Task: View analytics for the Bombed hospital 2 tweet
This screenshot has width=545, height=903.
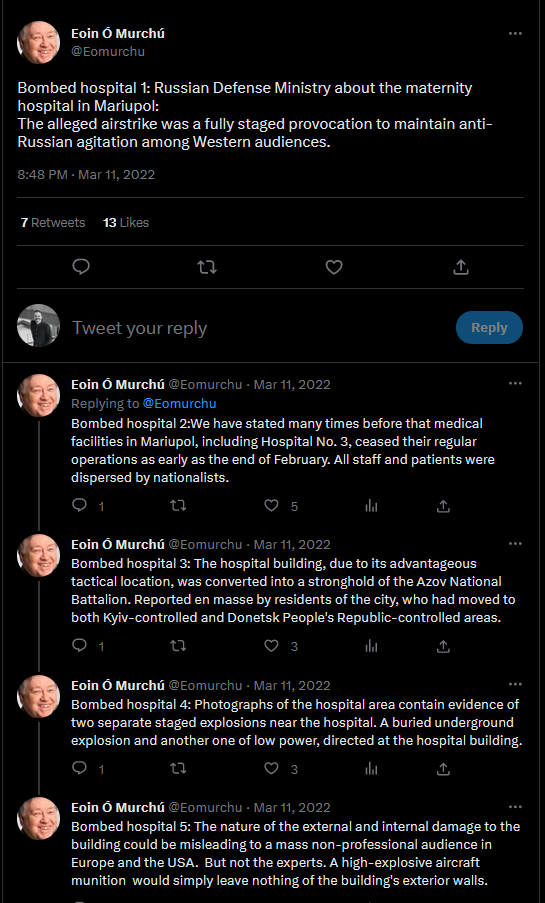Action: [372, 506]
